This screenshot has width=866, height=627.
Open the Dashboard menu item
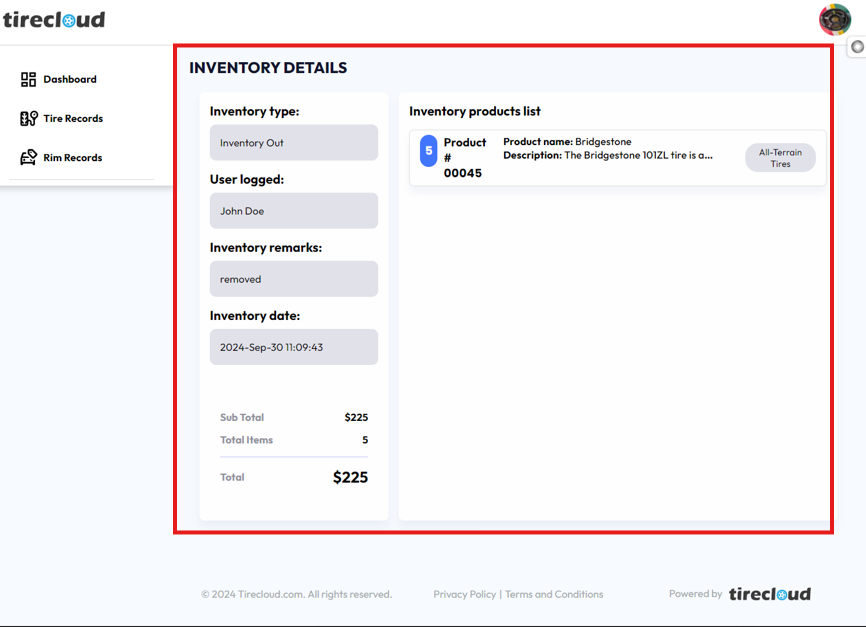coord(70,79)
